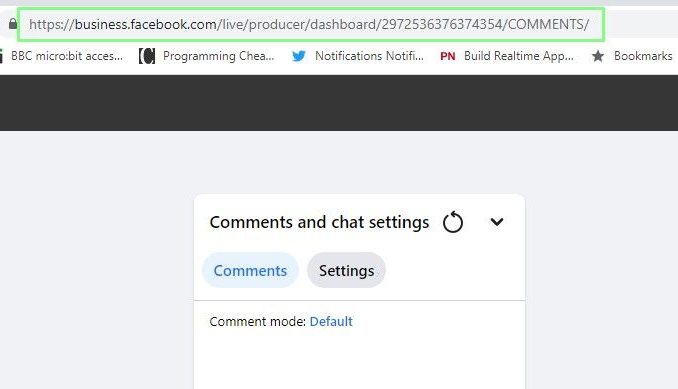Focus the business.facebook.com URL address bar

[311, 24]
